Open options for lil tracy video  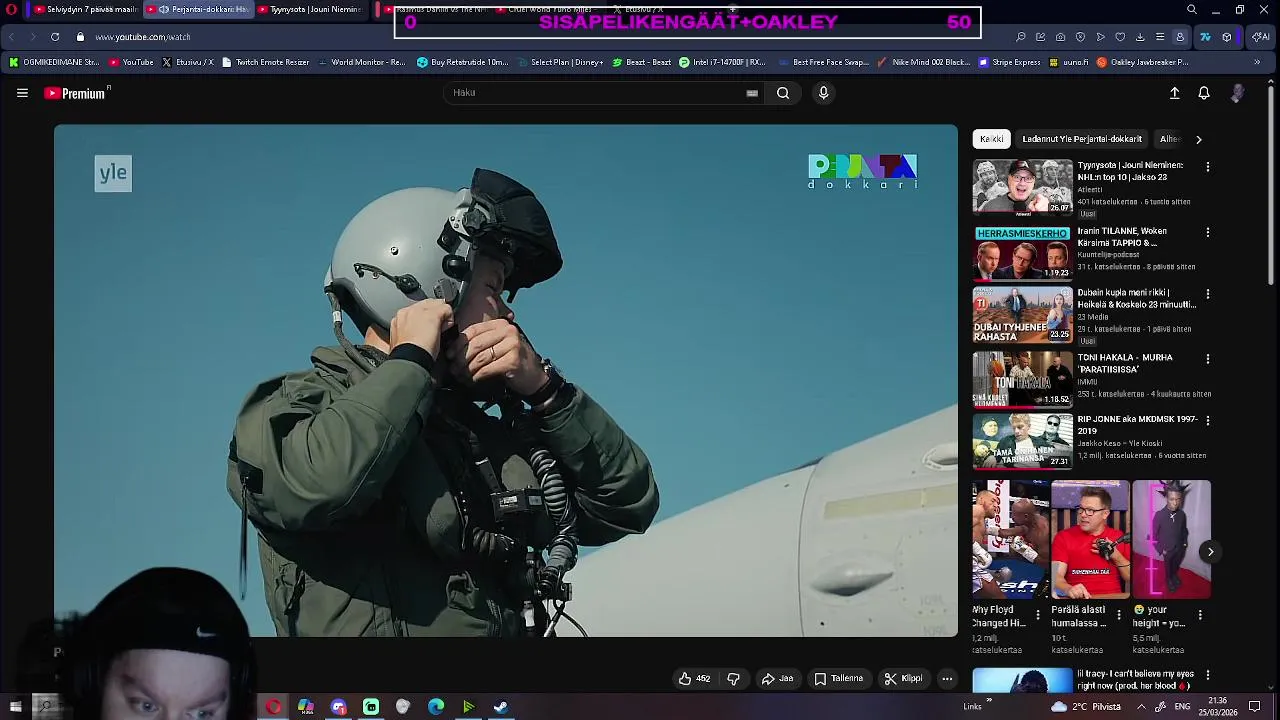click(x=1208, y=675)
